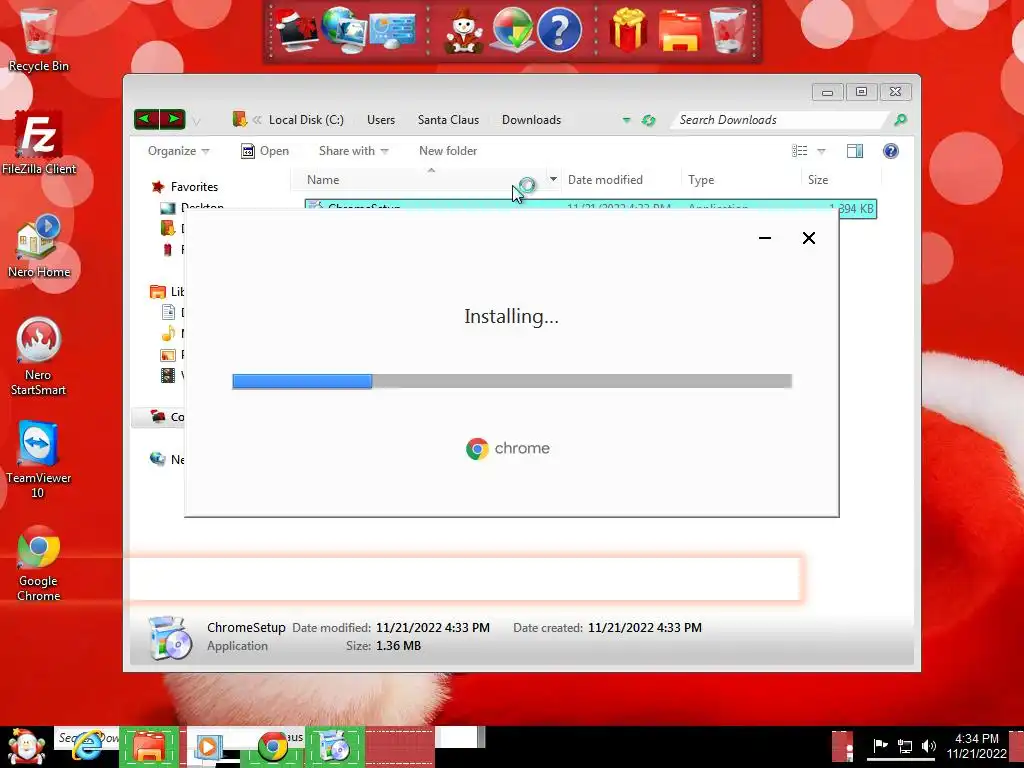Click the Chrome install progress bar

pos(512,381)
